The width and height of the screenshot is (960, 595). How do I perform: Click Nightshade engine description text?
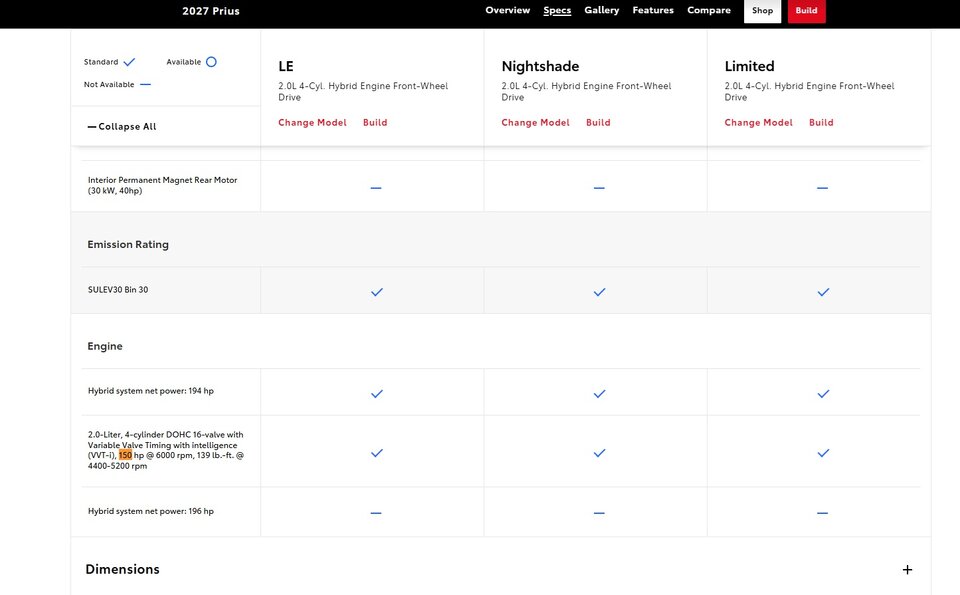(587, 91)
